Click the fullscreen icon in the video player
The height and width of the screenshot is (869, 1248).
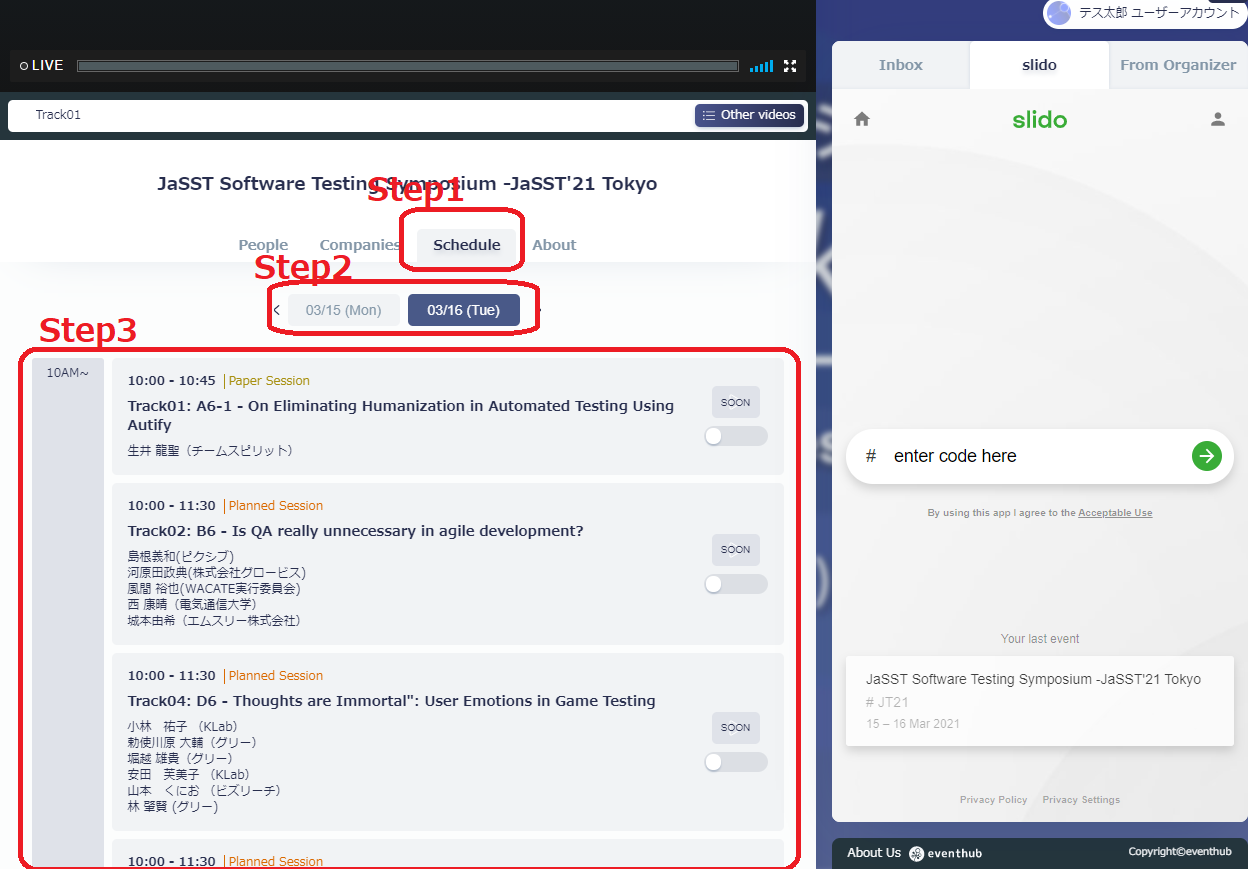pos(790,66)
